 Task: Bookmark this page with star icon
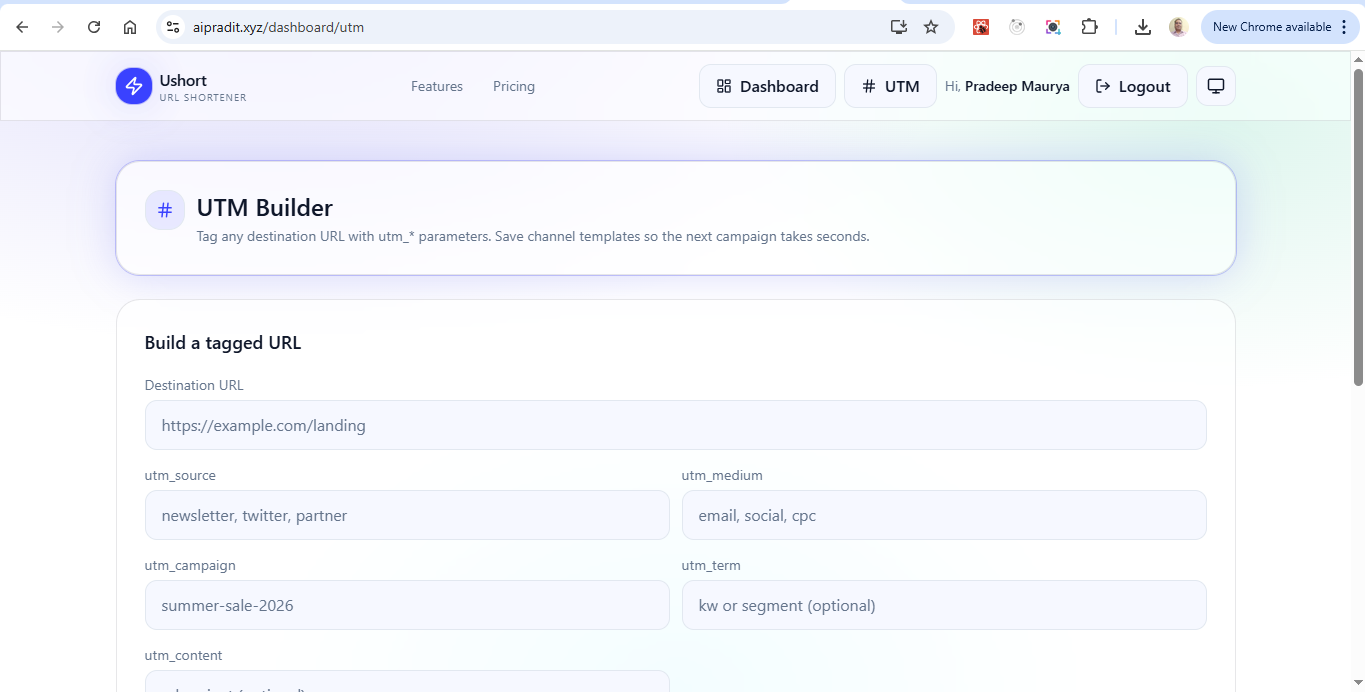pos(931,27)
